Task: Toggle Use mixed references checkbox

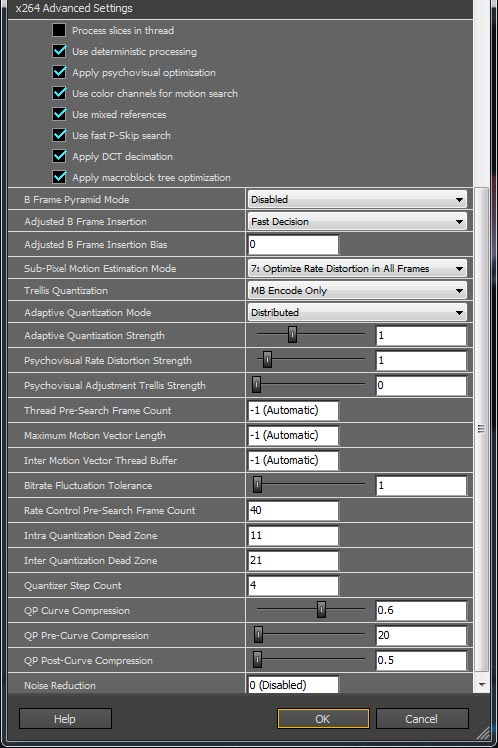Action: pyautogui.click(x=59, y=114)
